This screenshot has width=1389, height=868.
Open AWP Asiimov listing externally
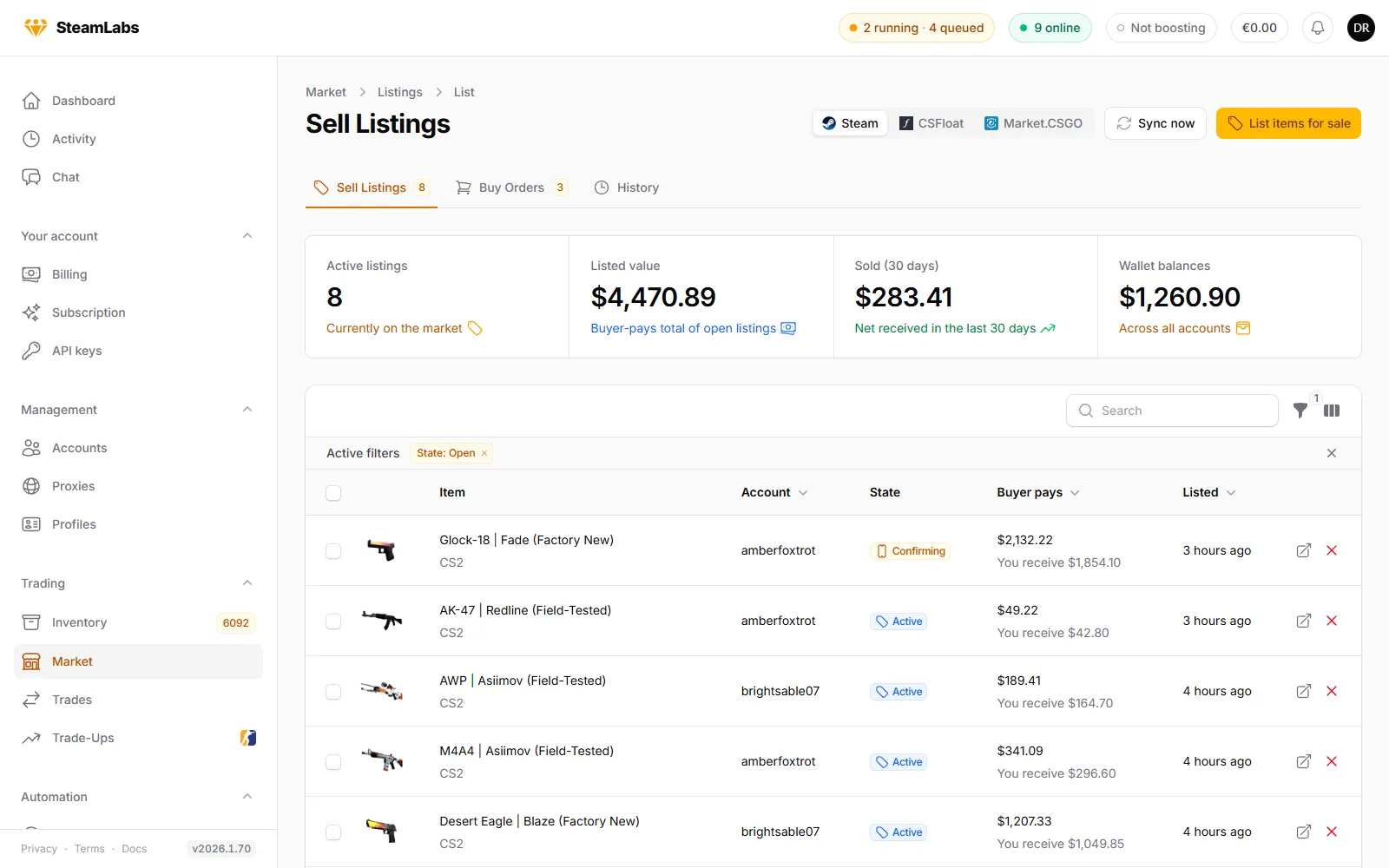pos(1304,691)
